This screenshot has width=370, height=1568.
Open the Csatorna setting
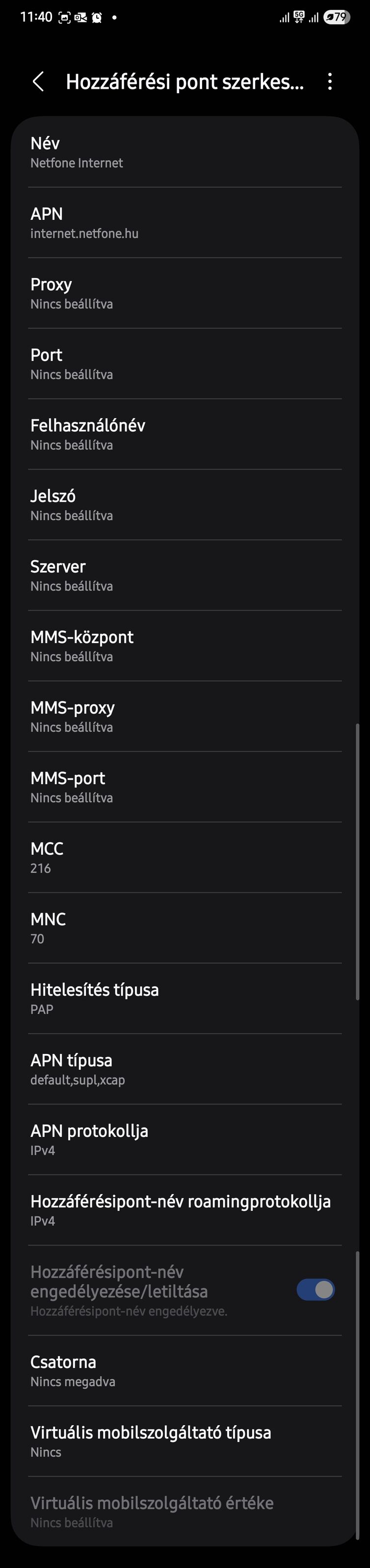tap(185, 1371)
